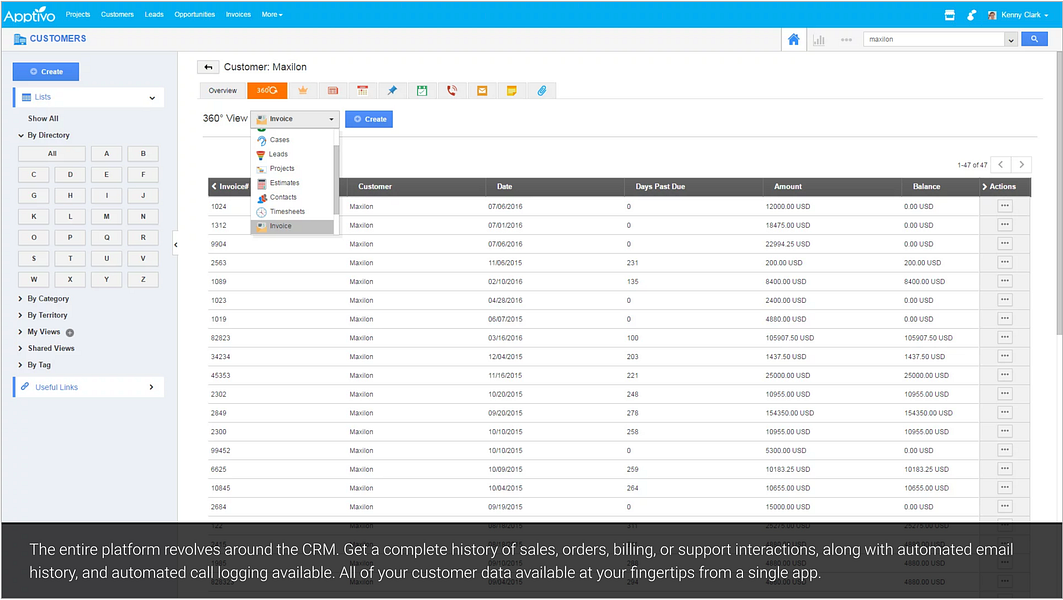Click the blue Create button beside Invoice dropdown

tap(369, 119)
